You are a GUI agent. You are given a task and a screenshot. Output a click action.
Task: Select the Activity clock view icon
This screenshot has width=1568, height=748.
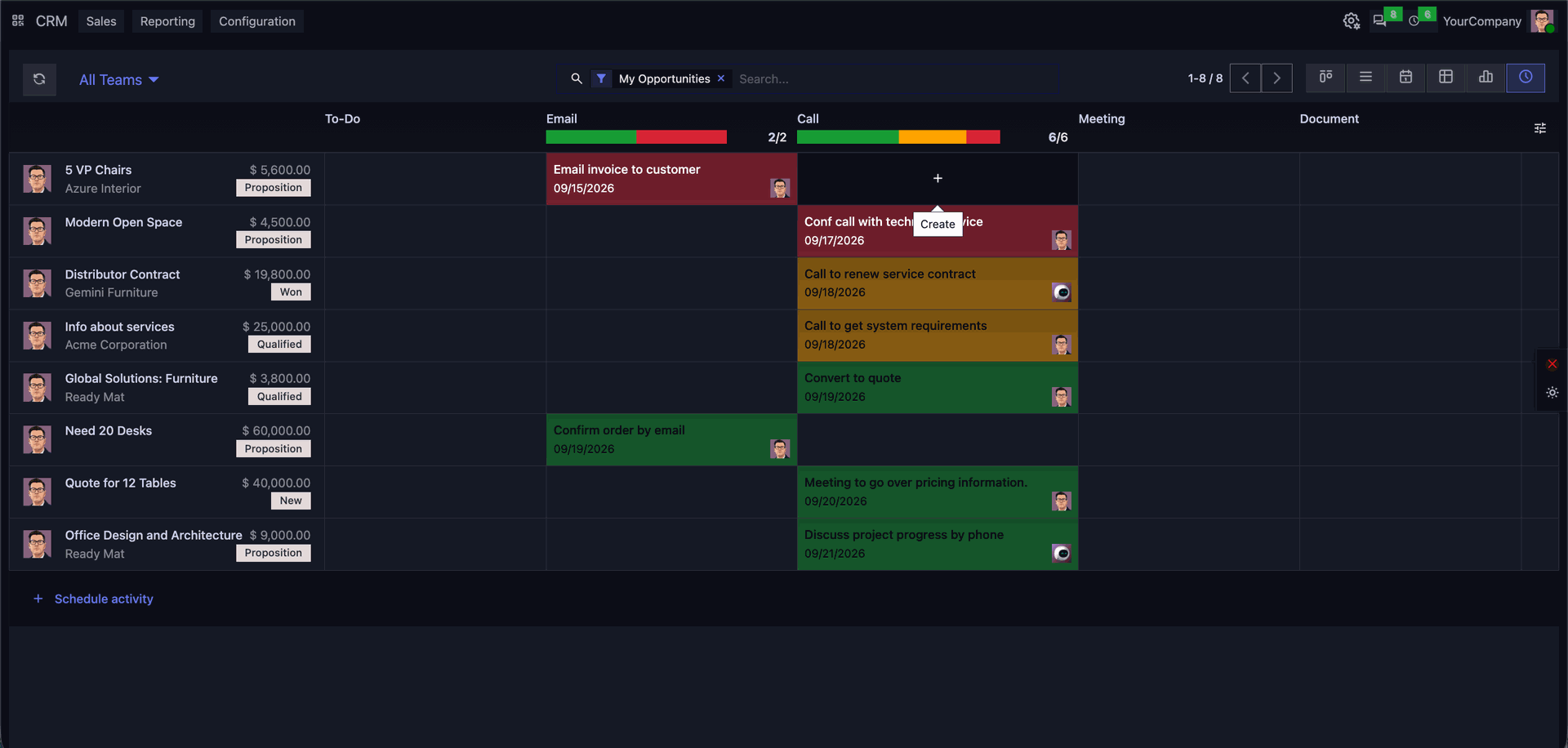(1526, 77)
